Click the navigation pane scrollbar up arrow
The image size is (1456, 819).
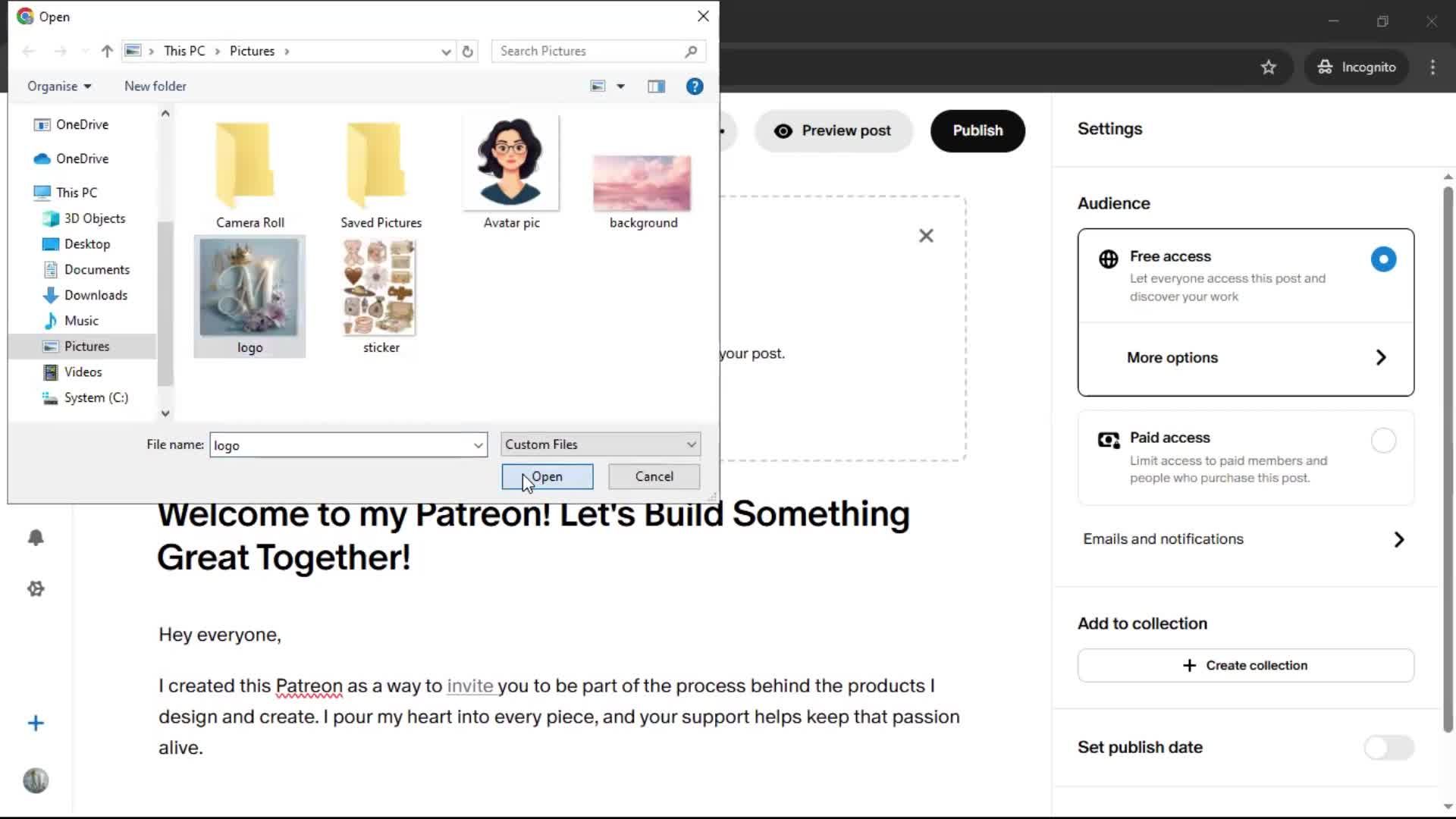click(x=165, y=113)
